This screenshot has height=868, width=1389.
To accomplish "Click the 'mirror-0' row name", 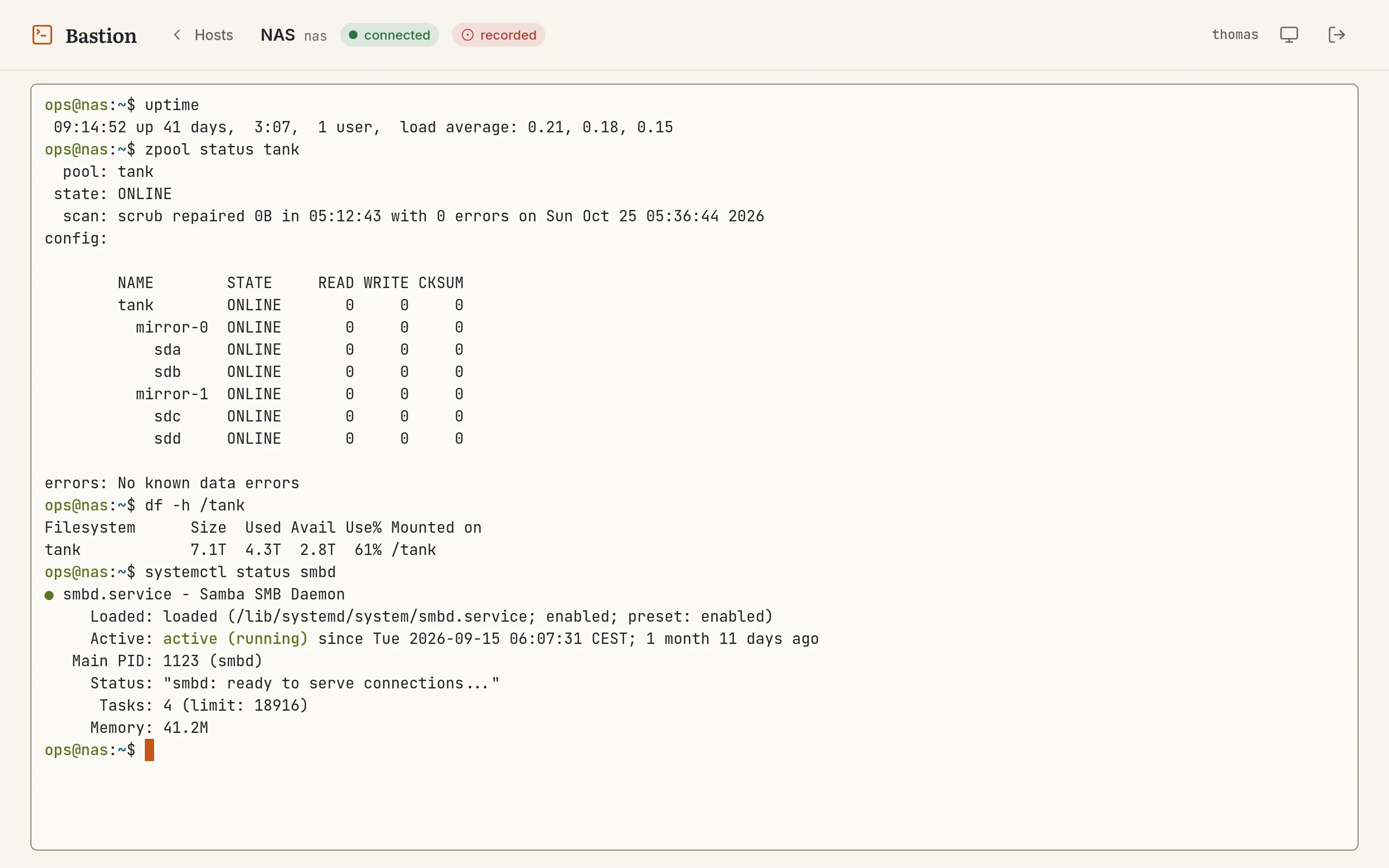I will 171,327.
